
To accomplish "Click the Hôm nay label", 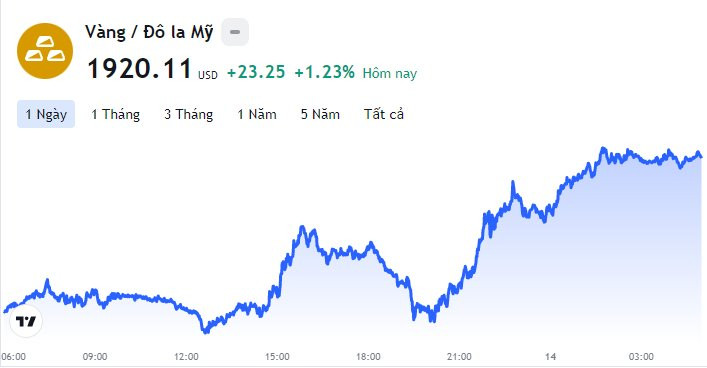I will 390,73.
